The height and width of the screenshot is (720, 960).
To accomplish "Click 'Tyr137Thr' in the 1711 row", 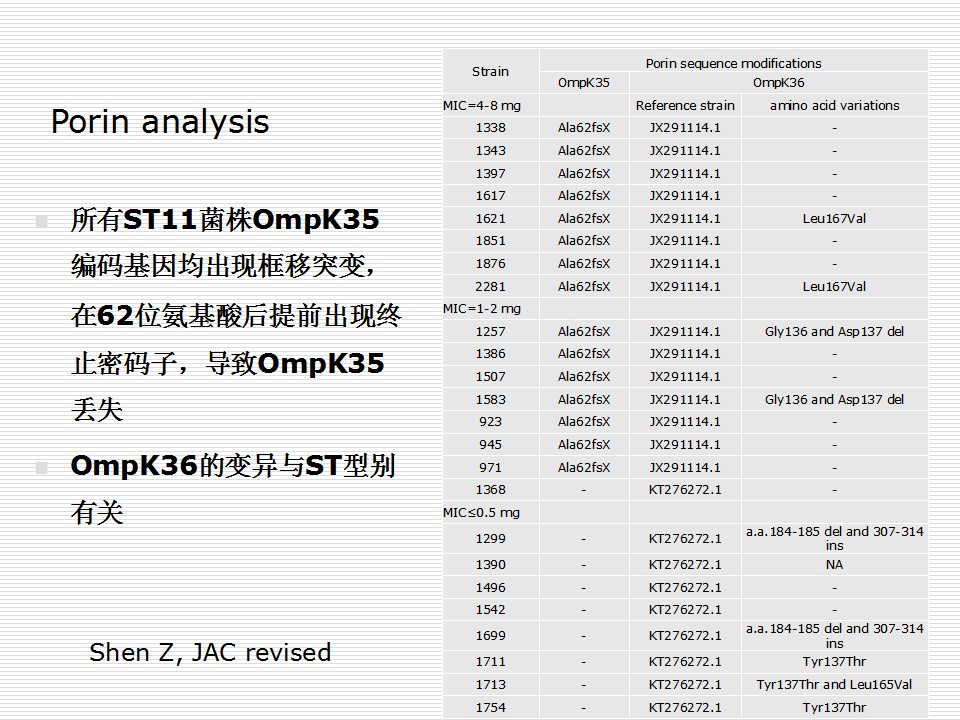I will [834, 662].
